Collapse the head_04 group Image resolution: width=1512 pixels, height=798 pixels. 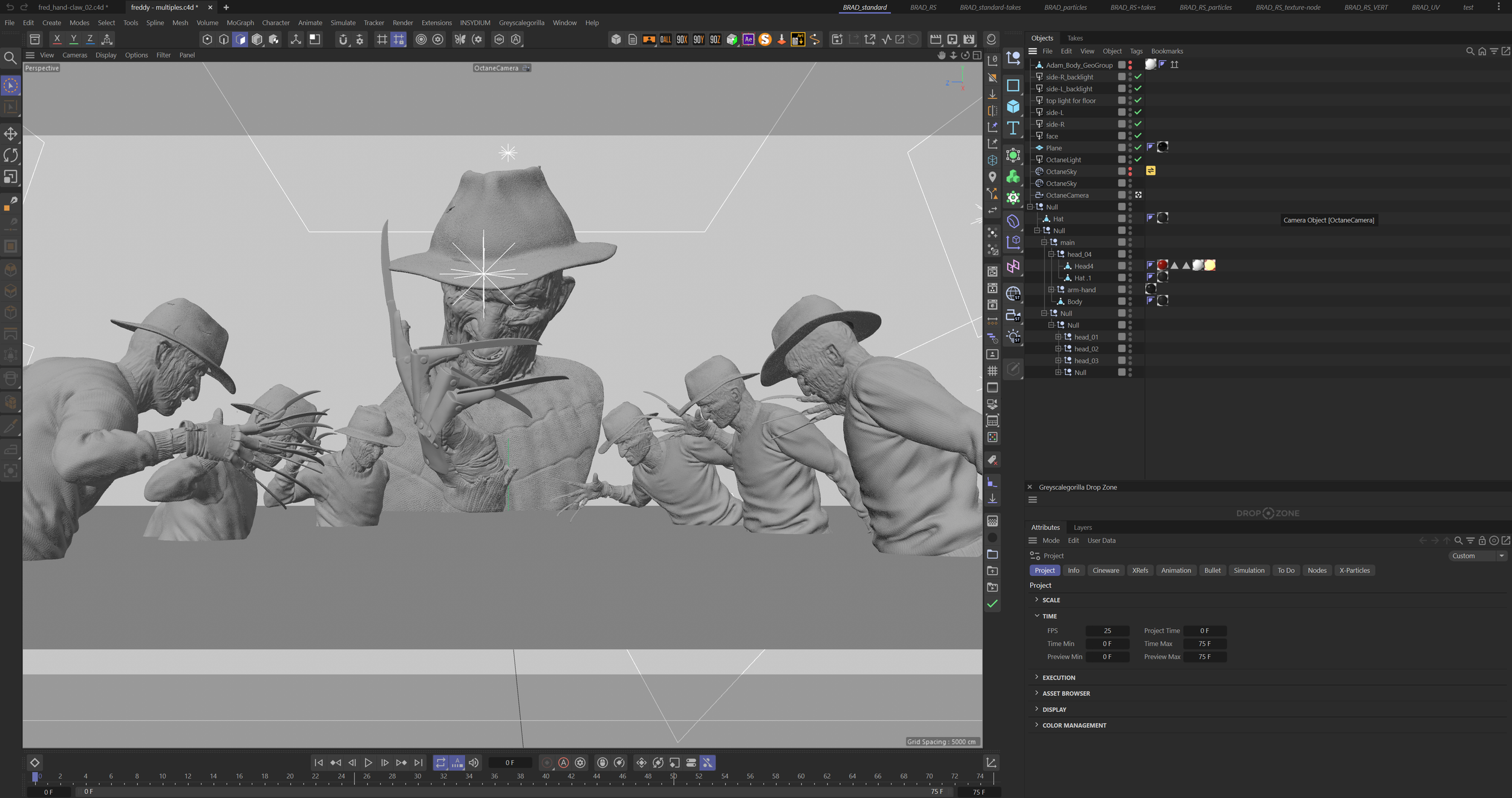point(1051,254)
